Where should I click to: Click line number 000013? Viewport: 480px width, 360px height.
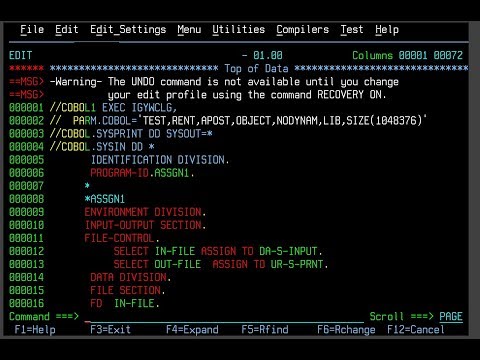(26, 264)
